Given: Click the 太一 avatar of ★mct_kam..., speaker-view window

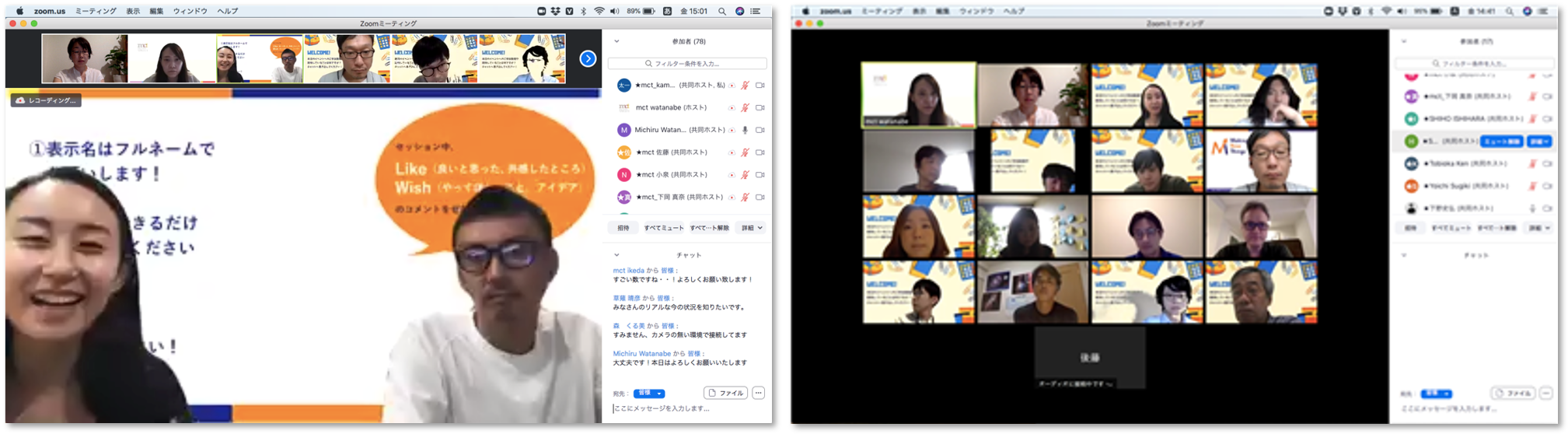Looking at the screenshot, I should [623, 86].
